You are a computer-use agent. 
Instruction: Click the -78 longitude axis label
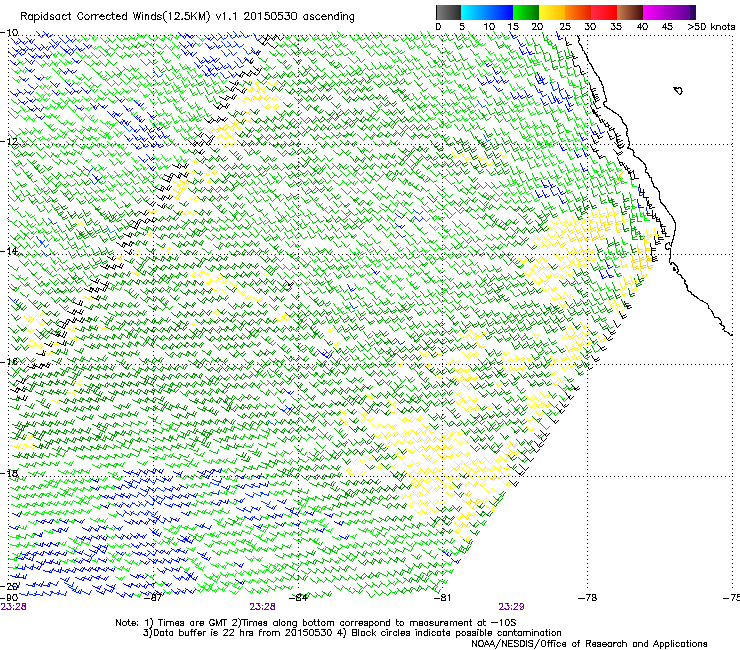pyautogui.click(x=587, y=598)
